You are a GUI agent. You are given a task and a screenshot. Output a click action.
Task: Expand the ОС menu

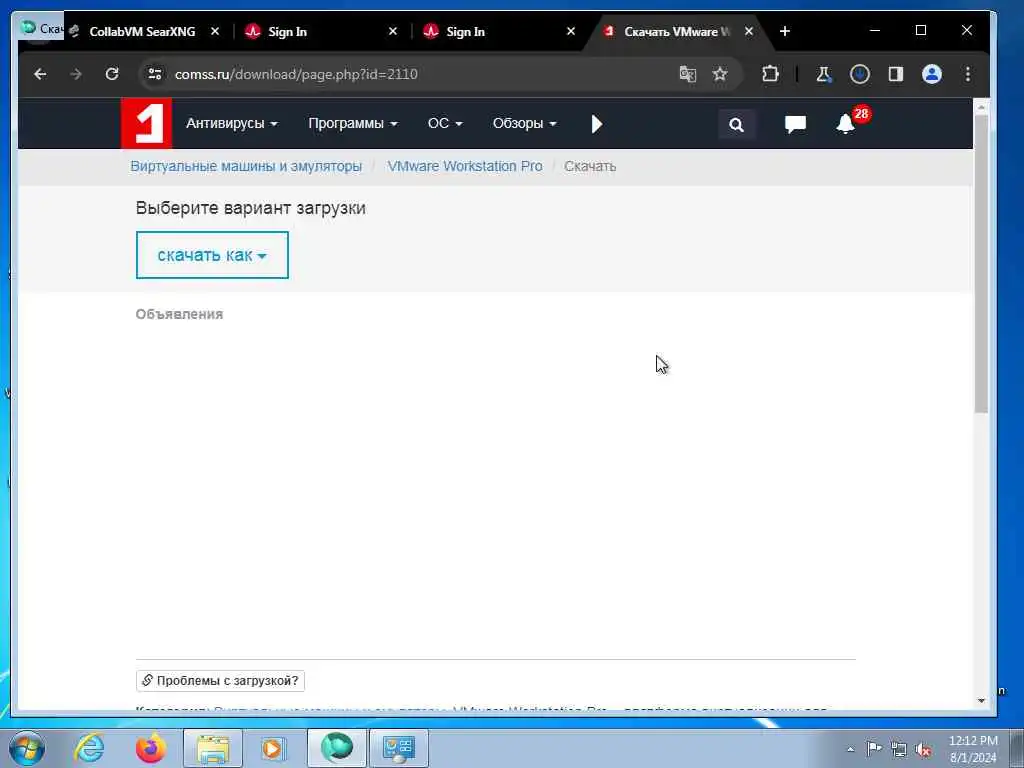click(x=445, y=123)
